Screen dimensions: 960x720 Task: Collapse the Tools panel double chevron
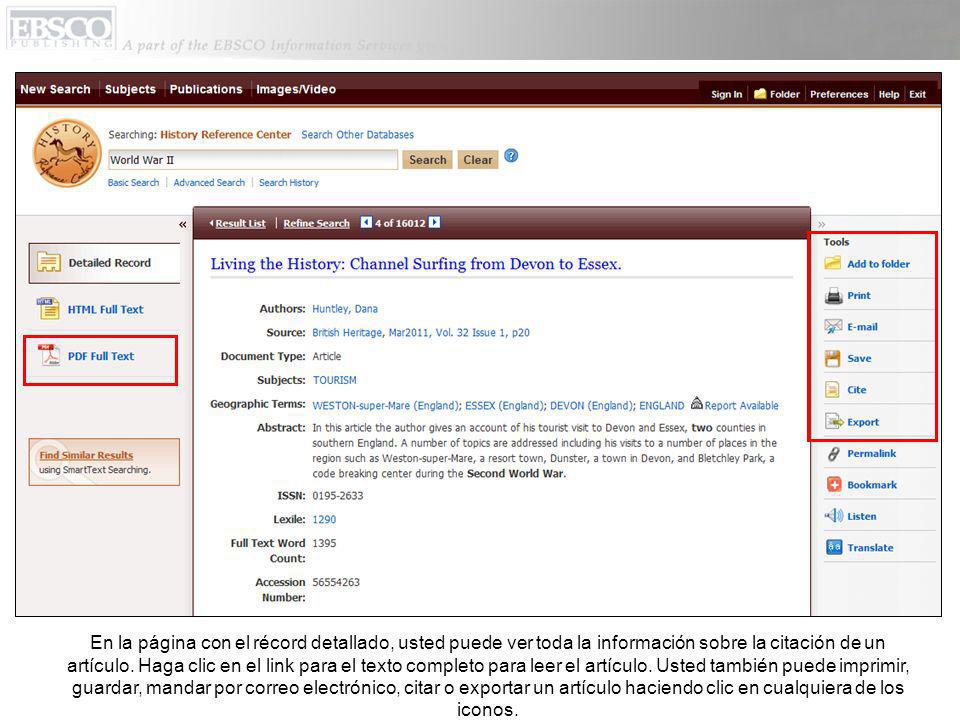click(822, 225)
